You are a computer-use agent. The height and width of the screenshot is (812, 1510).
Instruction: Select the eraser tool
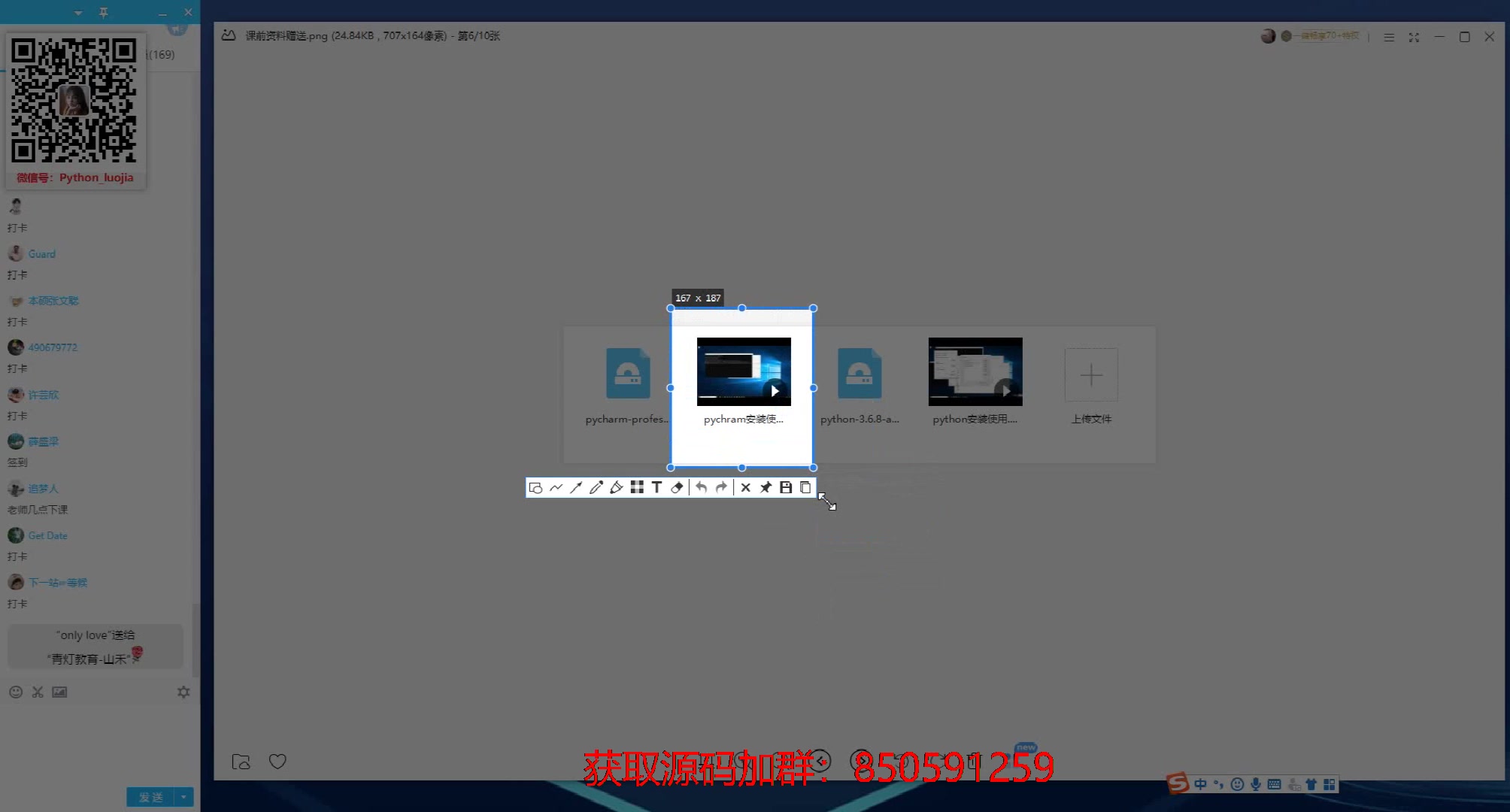[x=677, y=488]
